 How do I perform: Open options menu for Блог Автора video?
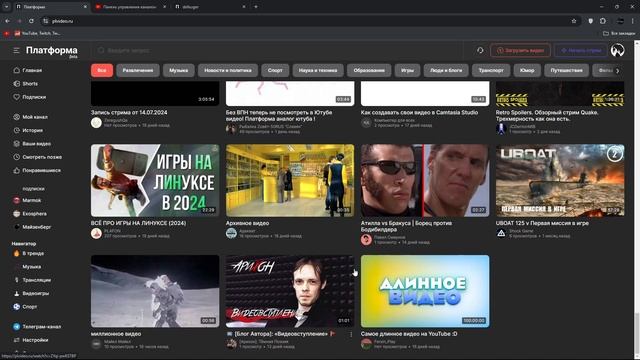pos(351,334)
